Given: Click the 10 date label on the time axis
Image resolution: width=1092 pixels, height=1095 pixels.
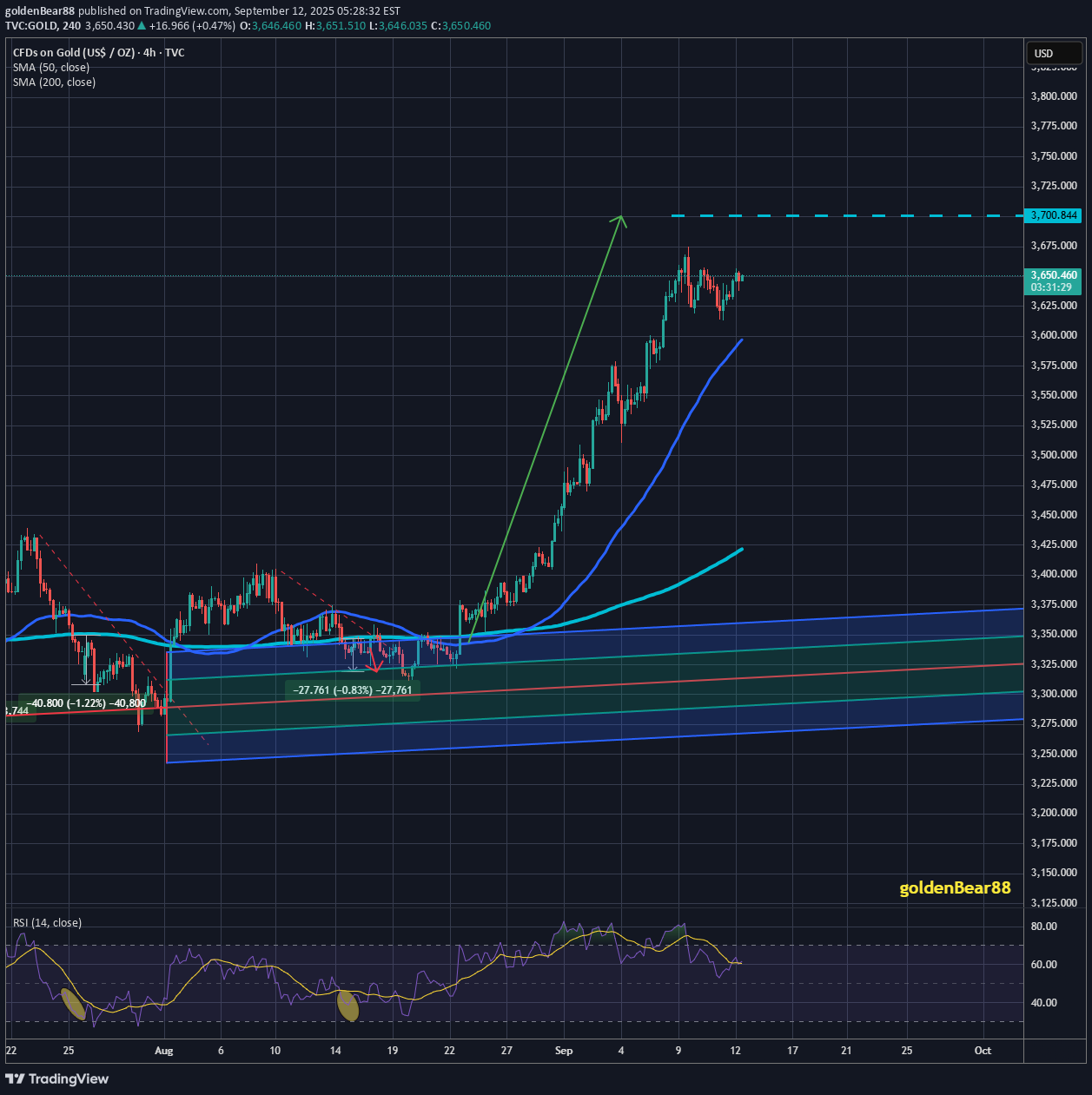Looking at the screenshot, I should click(275, 1051).
